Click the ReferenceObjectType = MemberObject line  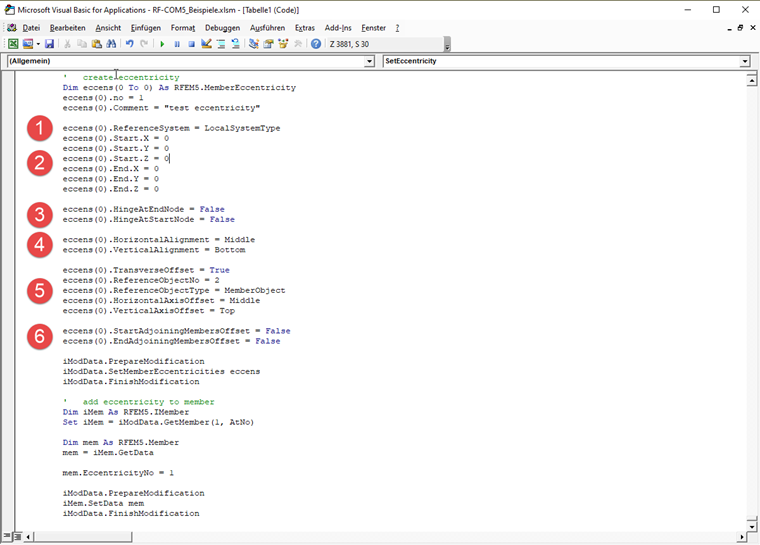(x=174, y=290)
